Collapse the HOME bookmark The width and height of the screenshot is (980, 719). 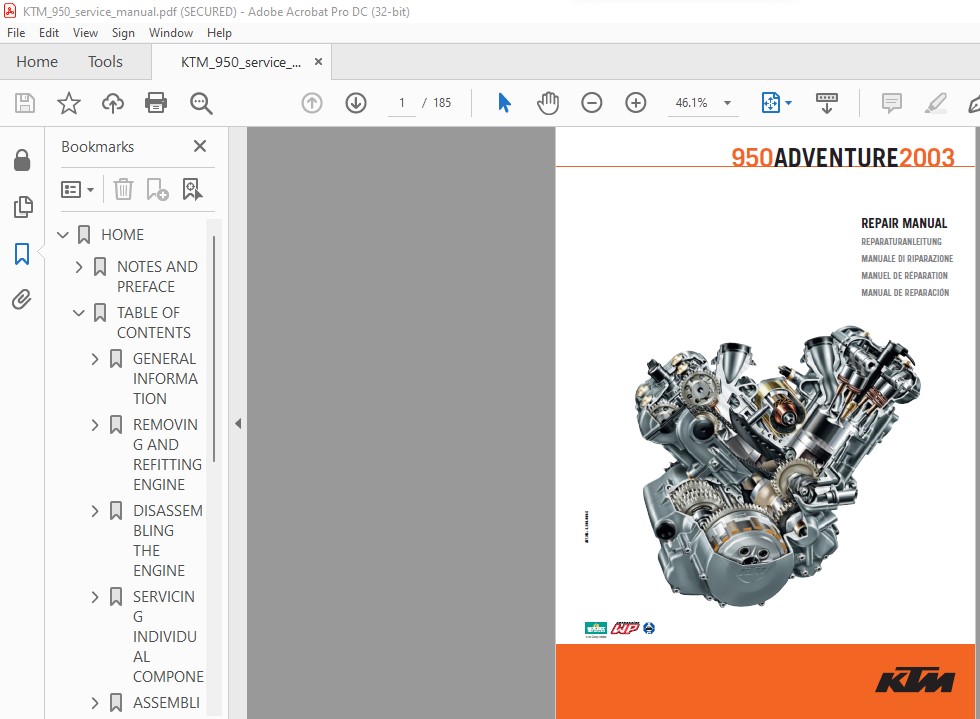[62, 234]
